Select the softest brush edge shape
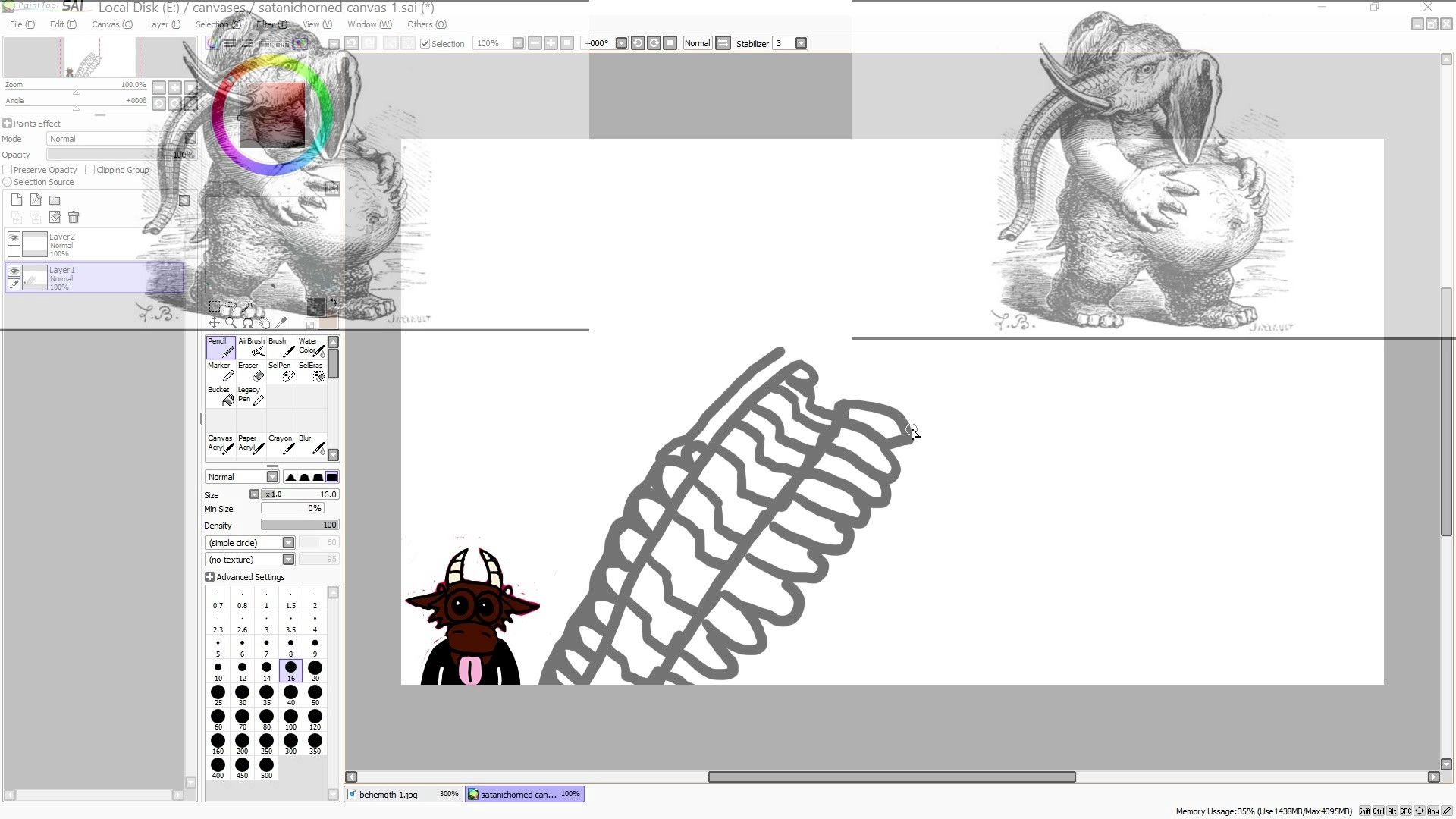Screen dimensions: 1456x819 click(290, 477)
